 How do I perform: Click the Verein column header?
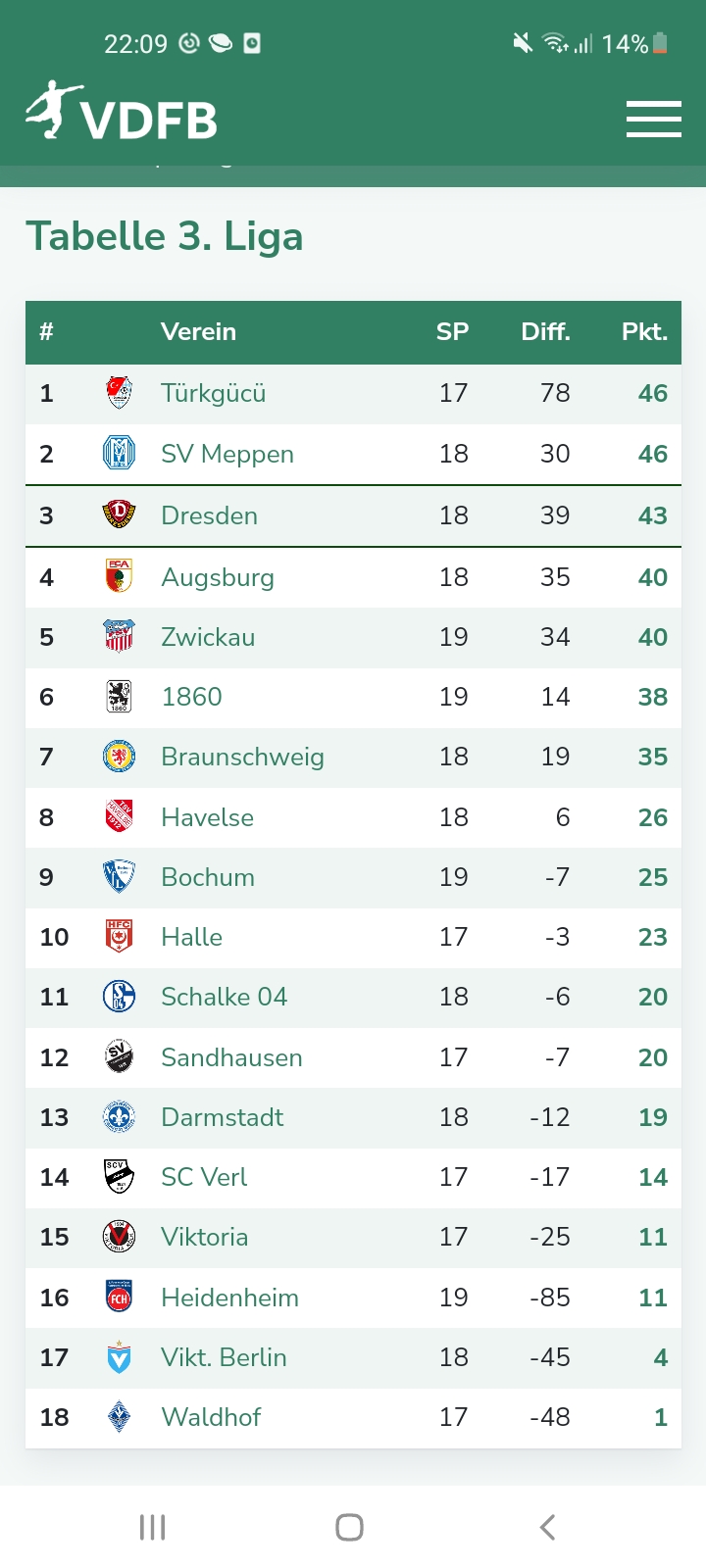[198, 332]
